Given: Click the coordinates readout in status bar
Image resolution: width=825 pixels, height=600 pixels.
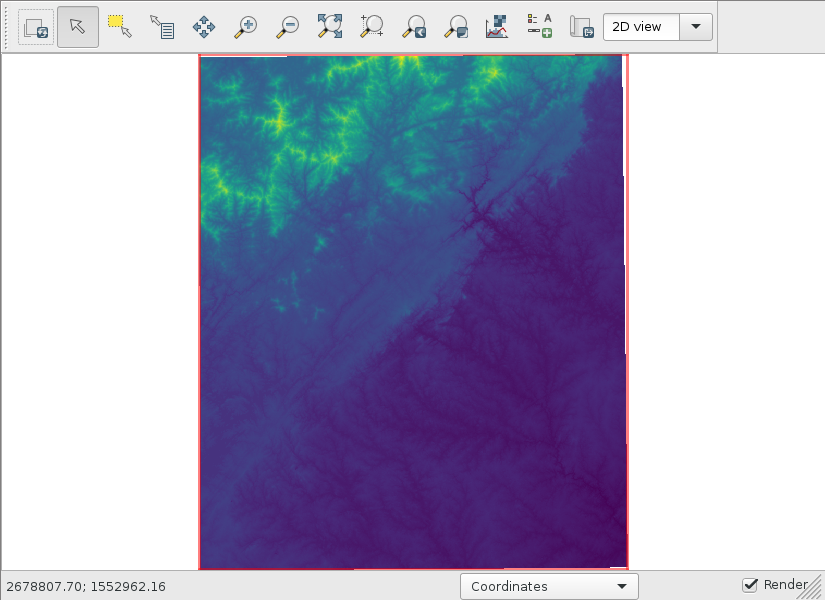Looking at the screenshot, I should click(x=86, y=587).
